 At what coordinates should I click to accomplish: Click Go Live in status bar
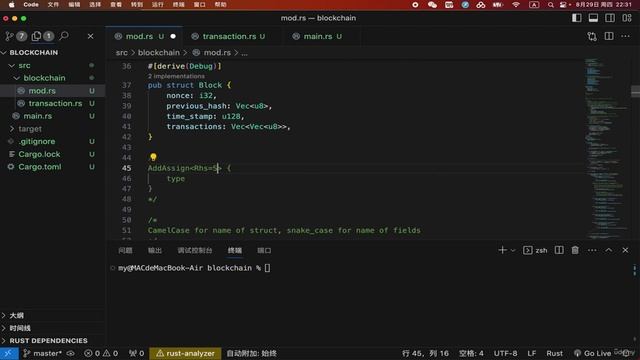pyautogui.click(x=593, y=353)
